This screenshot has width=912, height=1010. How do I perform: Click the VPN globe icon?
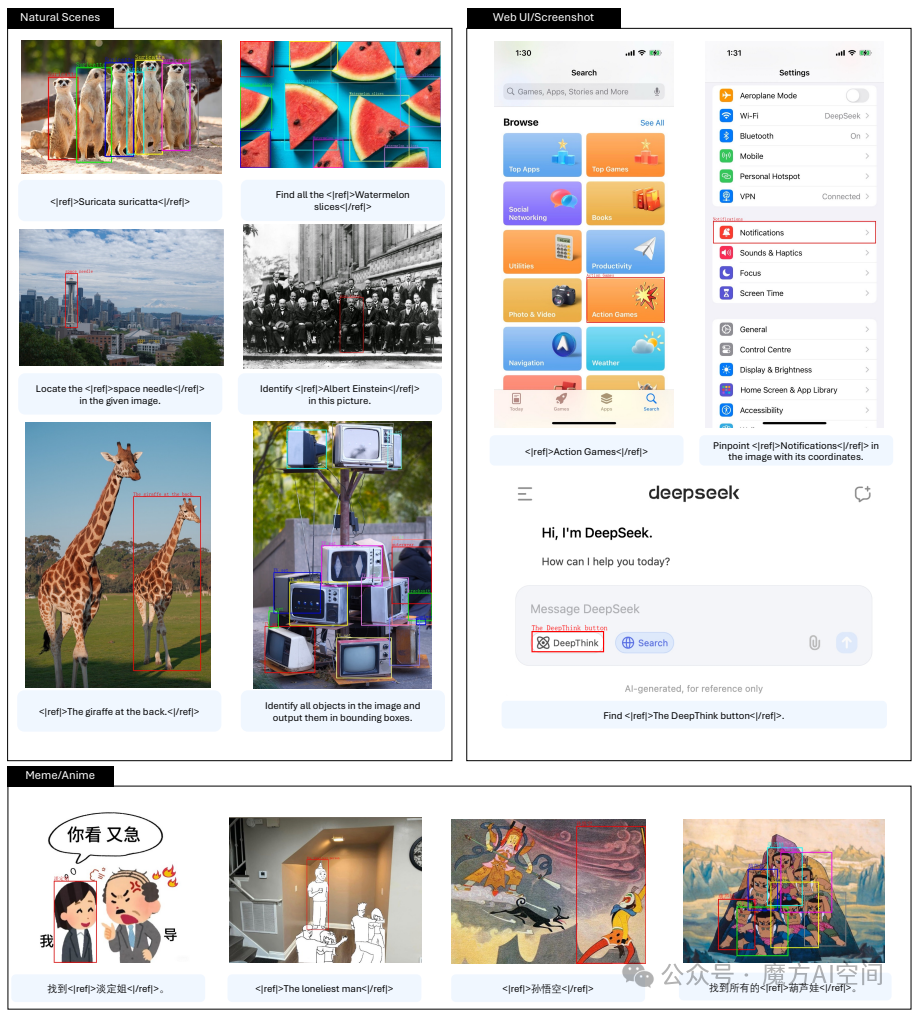726,196
